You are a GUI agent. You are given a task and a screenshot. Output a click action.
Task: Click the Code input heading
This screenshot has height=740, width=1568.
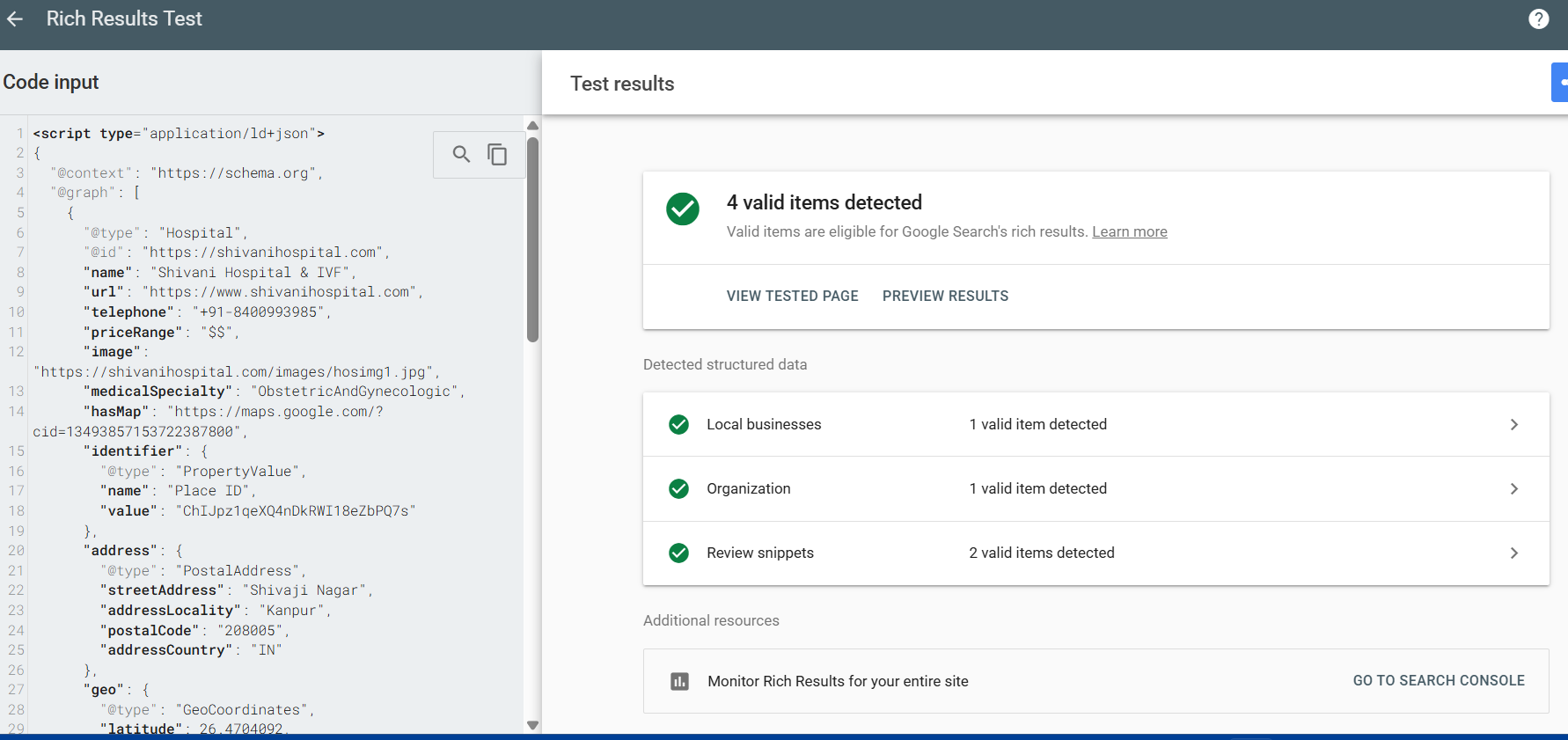click(x=50, y=82)
